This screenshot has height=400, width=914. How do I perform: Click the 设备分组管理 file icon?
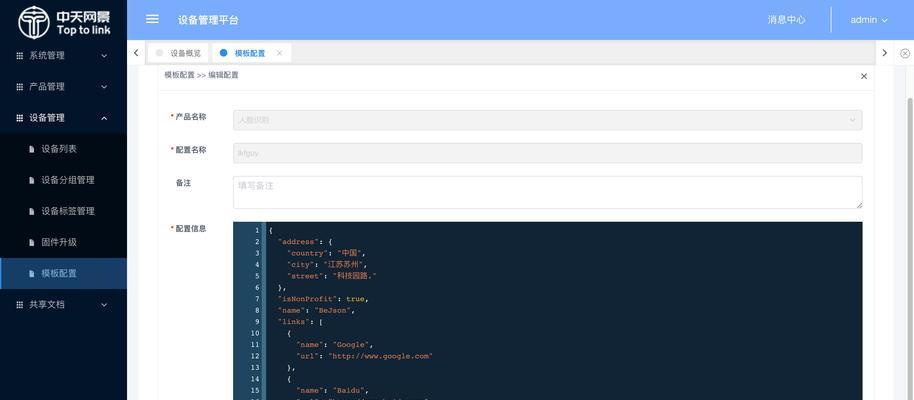[32, 180]
